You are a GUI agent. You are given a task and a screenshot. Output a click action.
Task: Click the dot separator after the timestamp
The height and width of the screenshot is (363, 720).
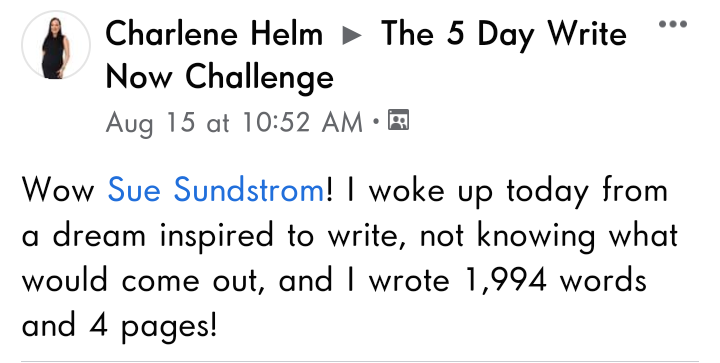pos(376,122)
